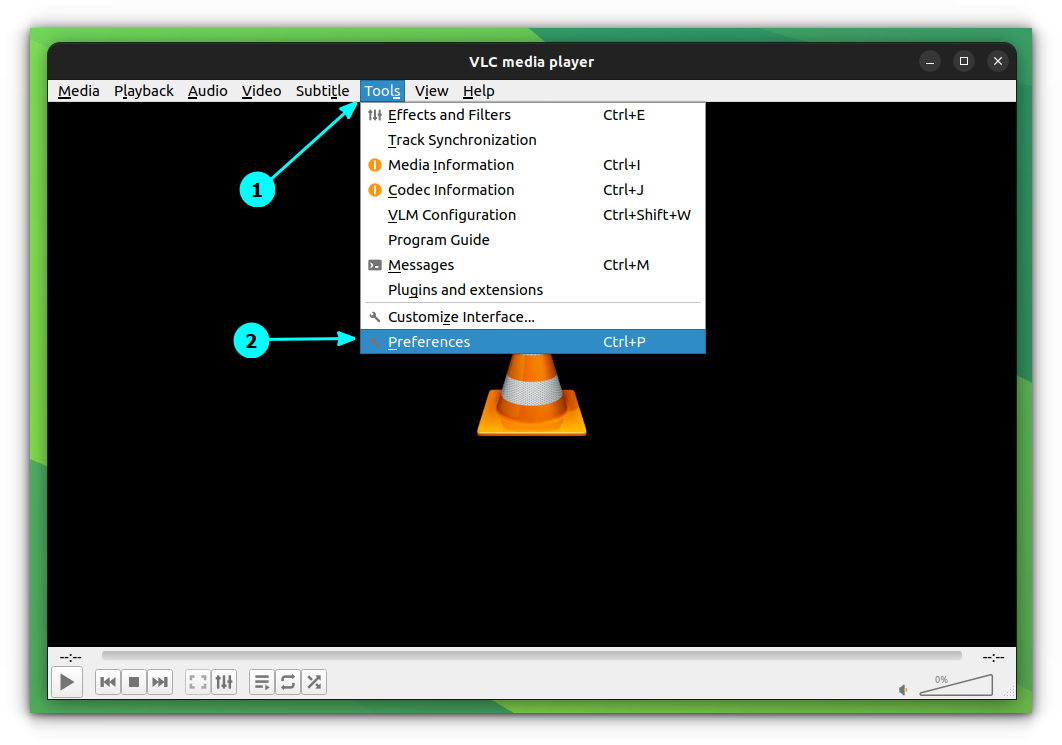The height and width of the screenshot is (745, 1062).
Task: Adjust the volume slider
Action: pyautogui.click(x=956, y=687)
